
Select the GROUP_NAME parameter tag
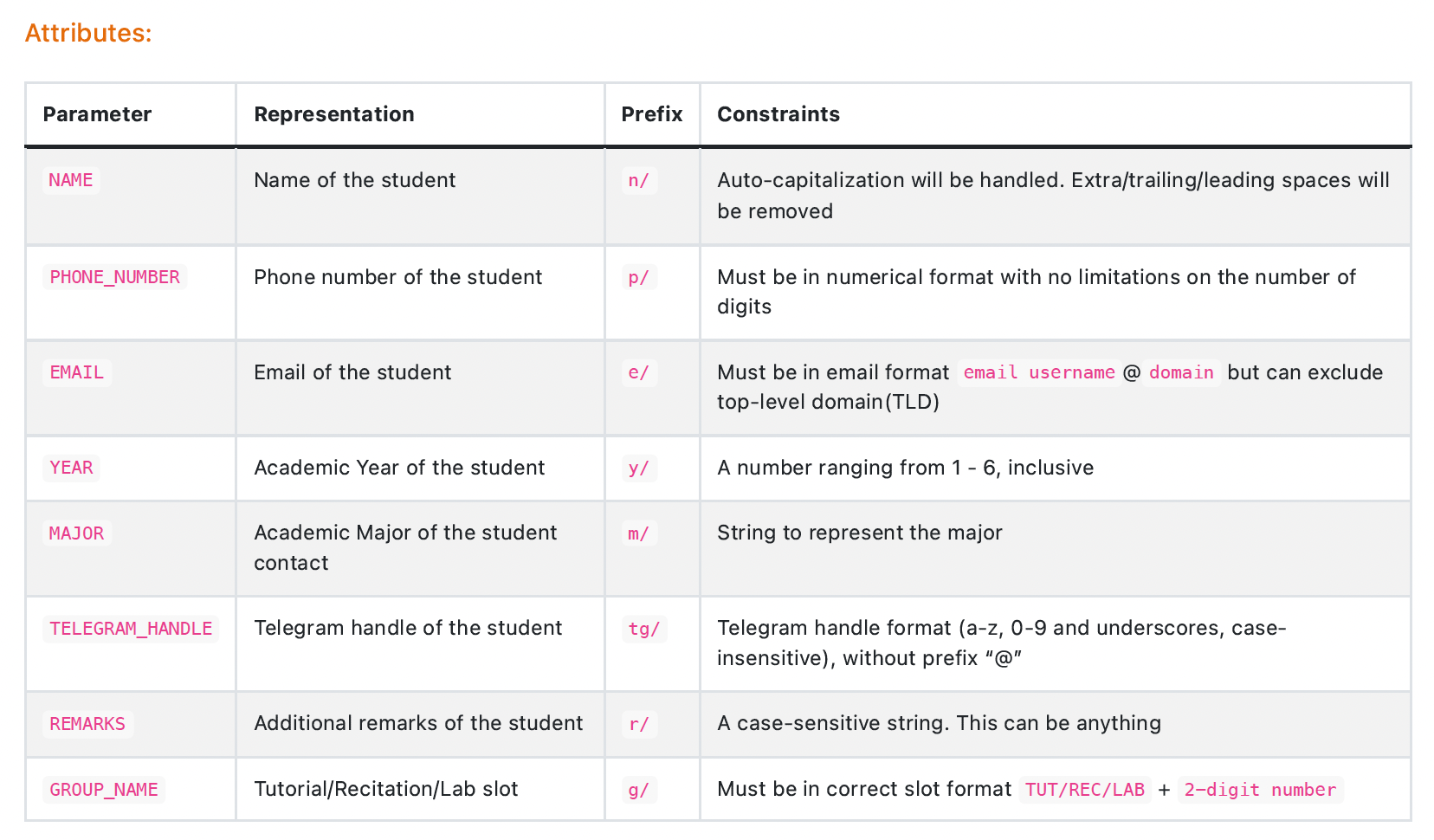click(x=104, y=790)
